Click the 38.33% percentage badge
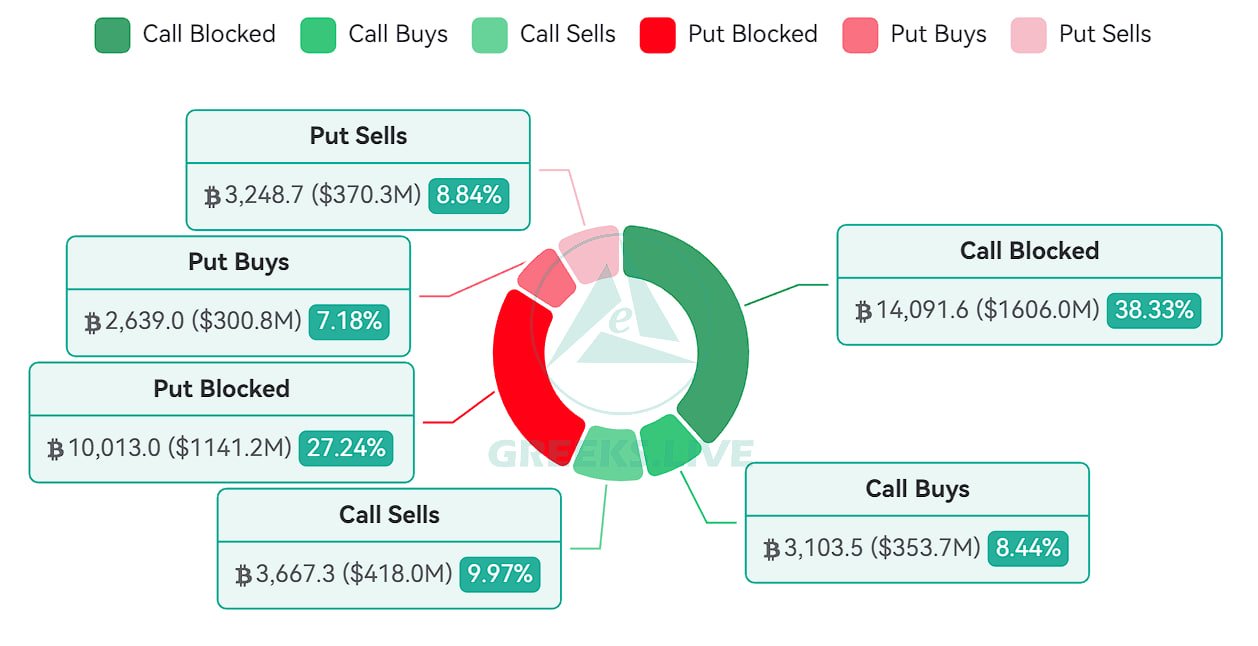The image size is (1258, 646). 1154,310
